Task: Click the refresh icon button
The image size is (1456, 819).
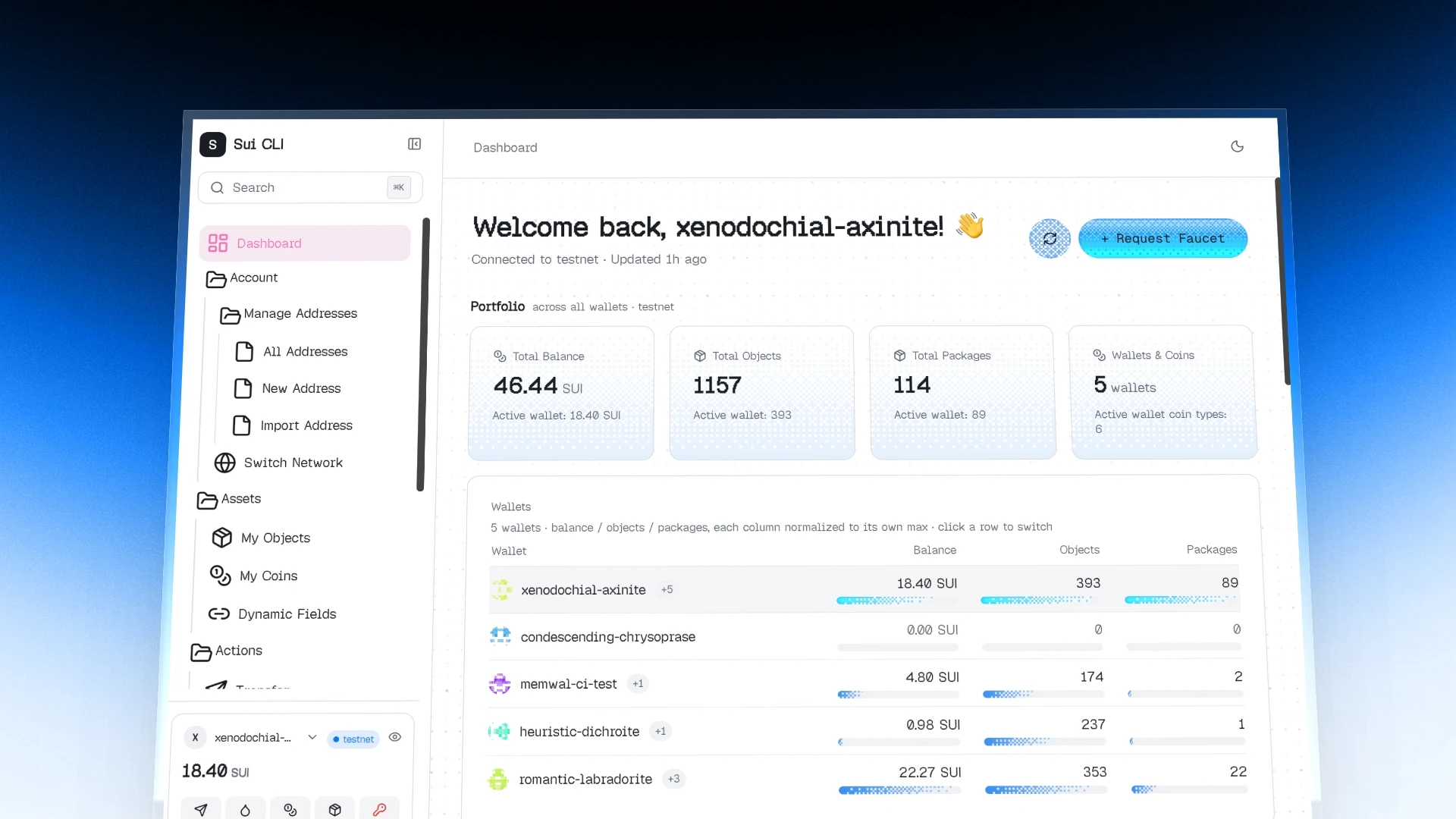Action: click(x=1050, y=239)
